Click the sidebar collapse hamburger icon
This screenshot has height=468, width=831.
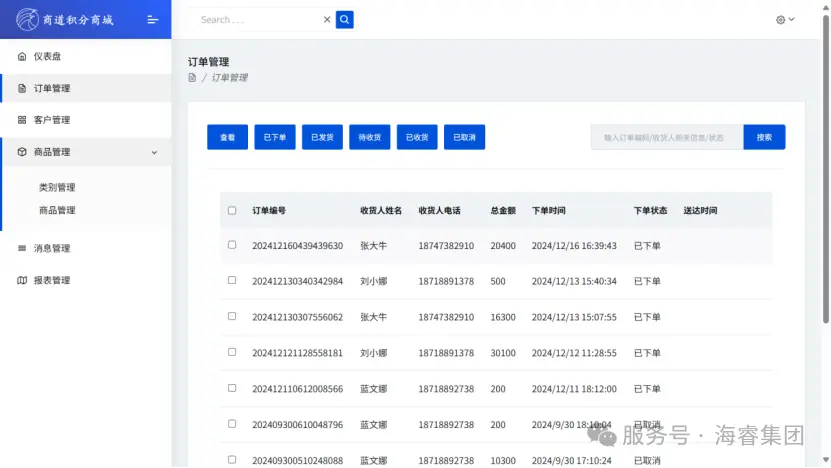pos(152,19)
